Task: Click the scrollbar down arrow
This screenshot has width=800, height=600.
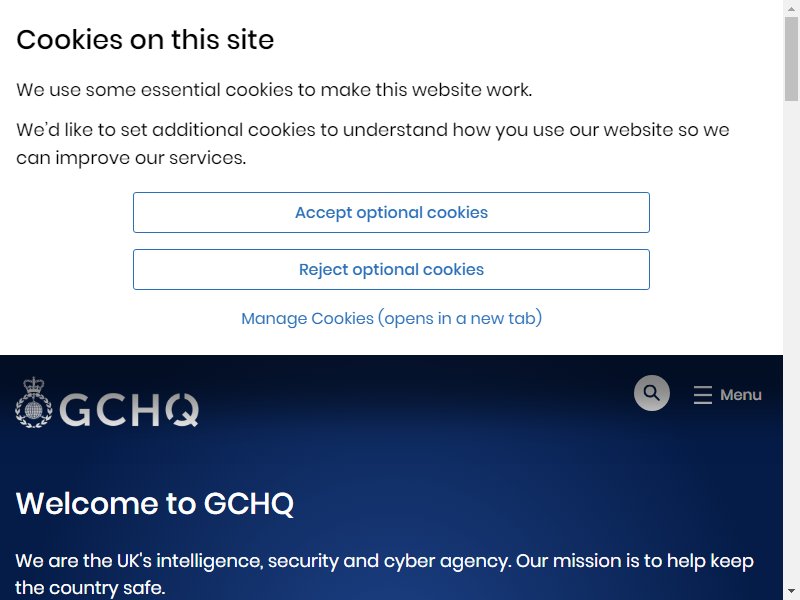Action: (x=791, y=594)
